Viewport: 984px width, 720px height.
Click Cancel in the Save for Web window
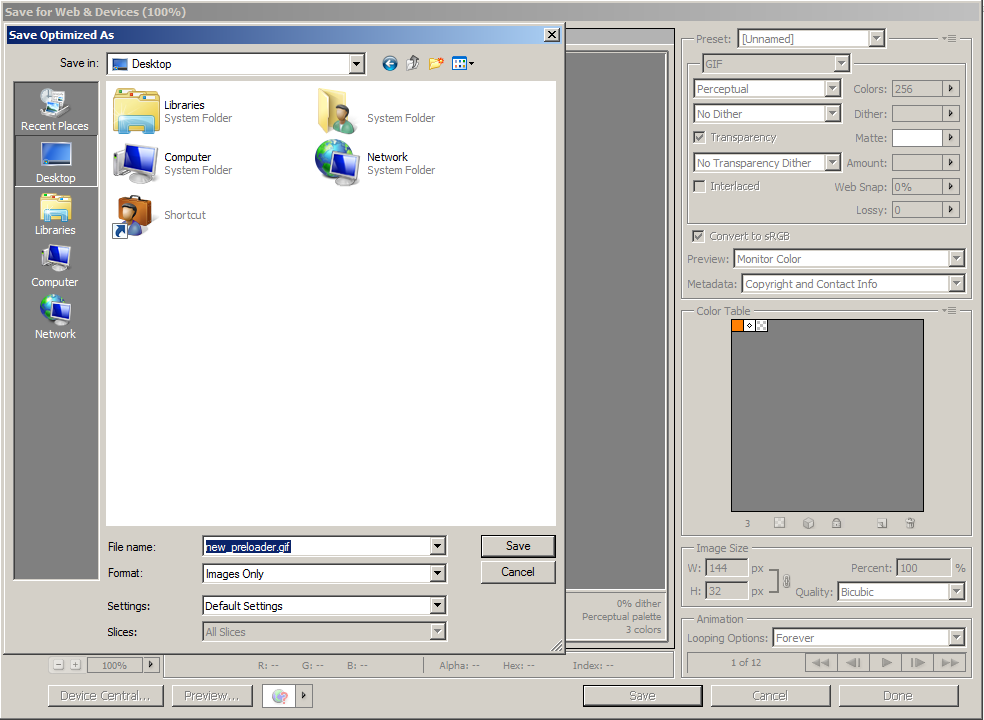click(770, 696)
